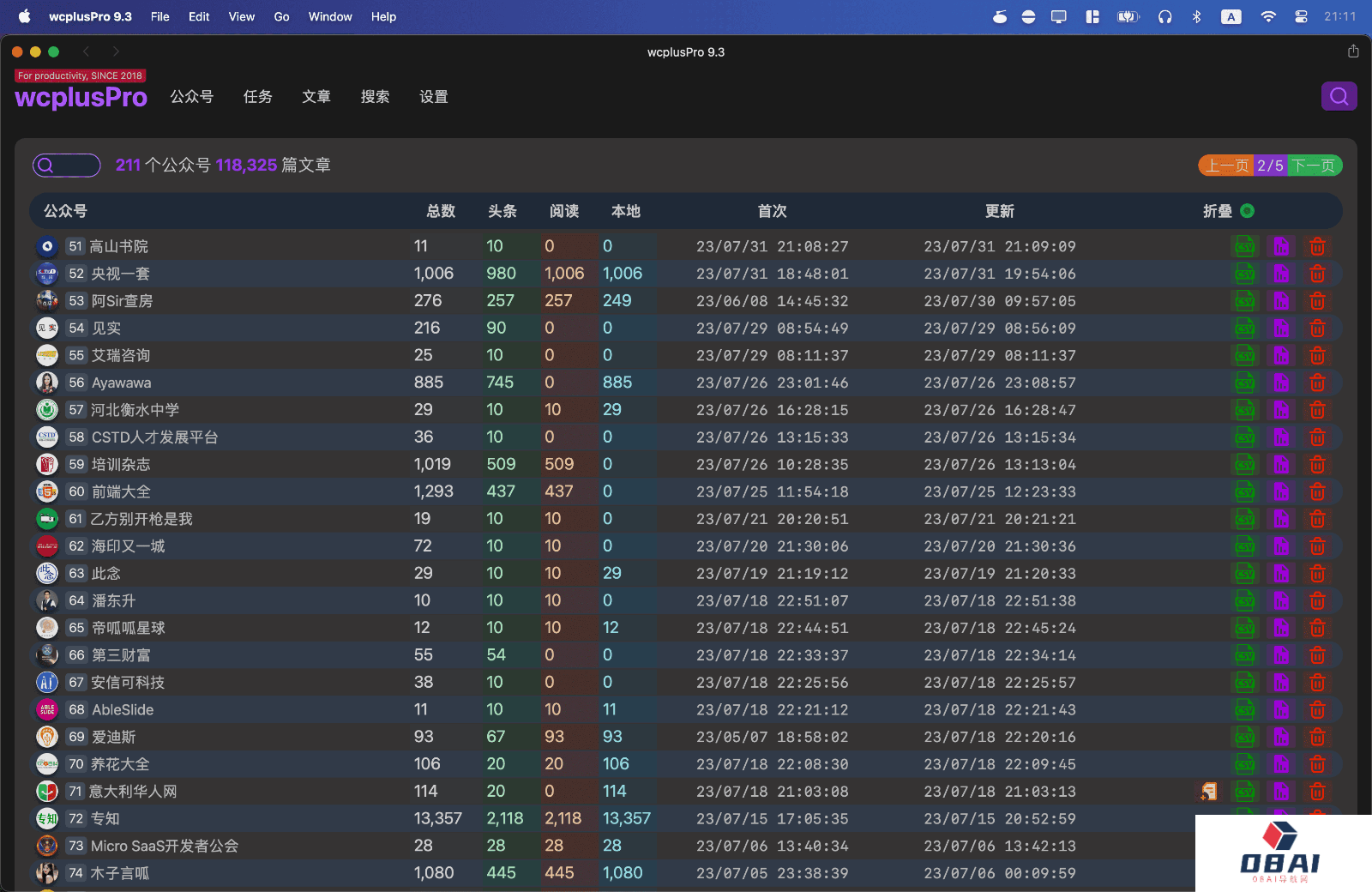
Task: Delete the AbleSlide account
Action: (x=1317, y=710)
